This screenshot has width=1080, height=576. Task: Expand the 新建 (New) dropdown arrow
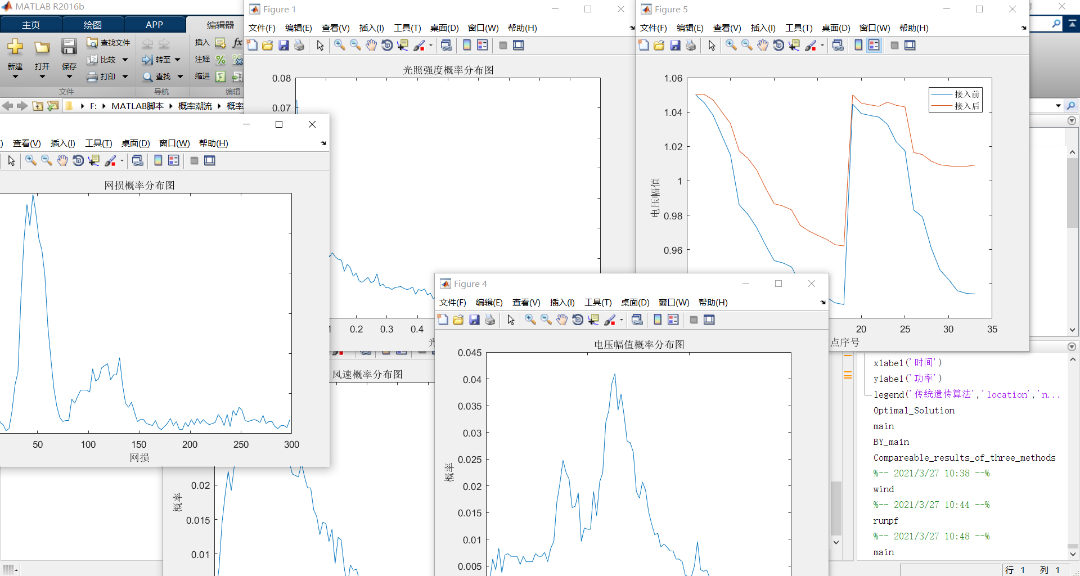15,77
